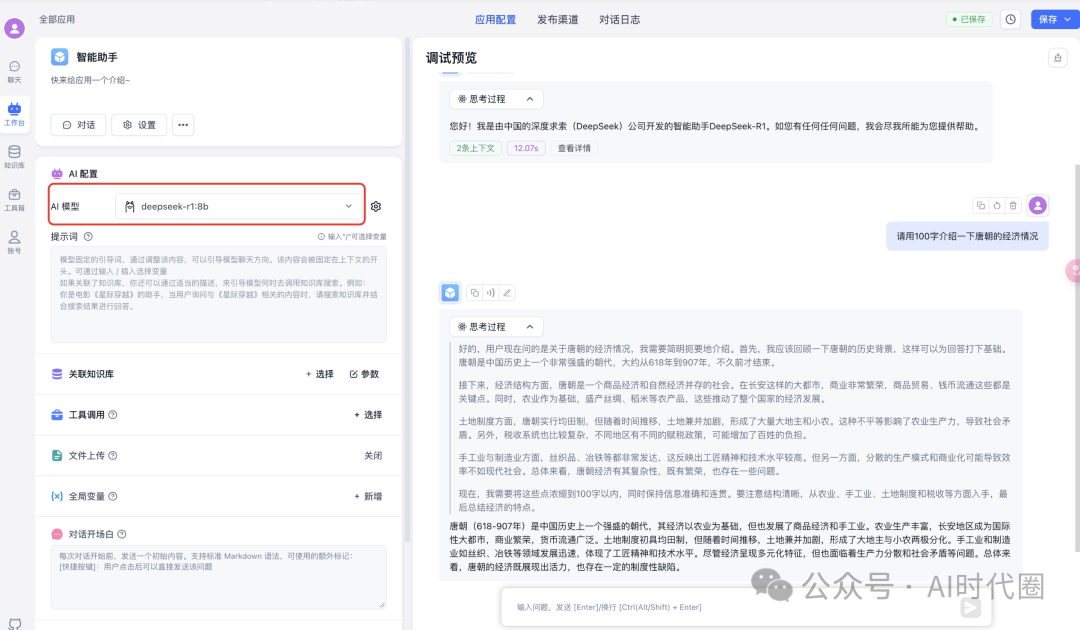Image resolution: width=1080 pixels, height=630 pixels.
Task: Click the 快来给应用一个介绍~ description text
Action: click(90, 80)
